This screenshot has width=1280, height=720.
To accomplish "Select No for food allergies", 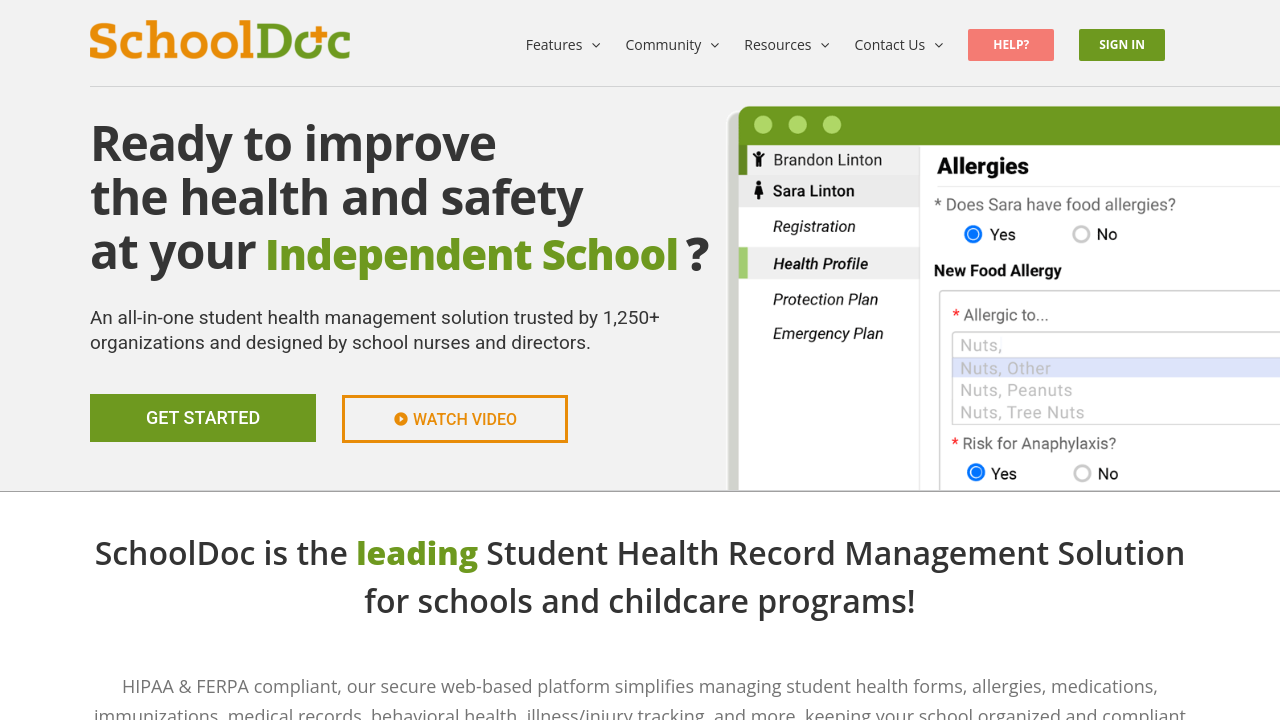I will 1081,234.
